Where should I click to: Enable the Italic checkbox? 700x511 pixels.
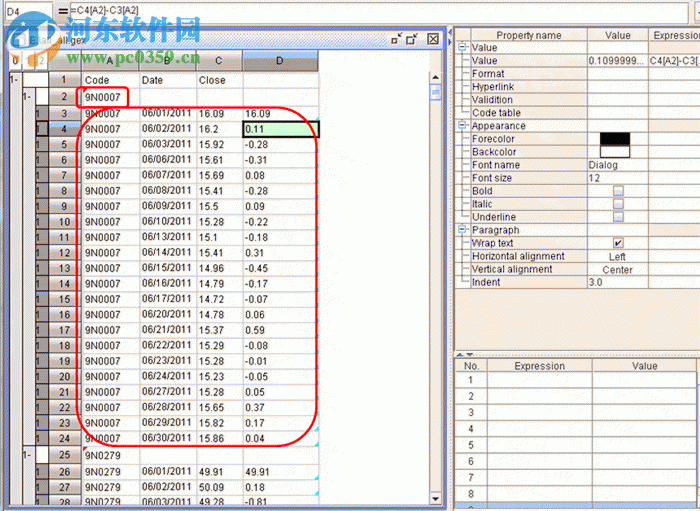(x=617, y=204)
